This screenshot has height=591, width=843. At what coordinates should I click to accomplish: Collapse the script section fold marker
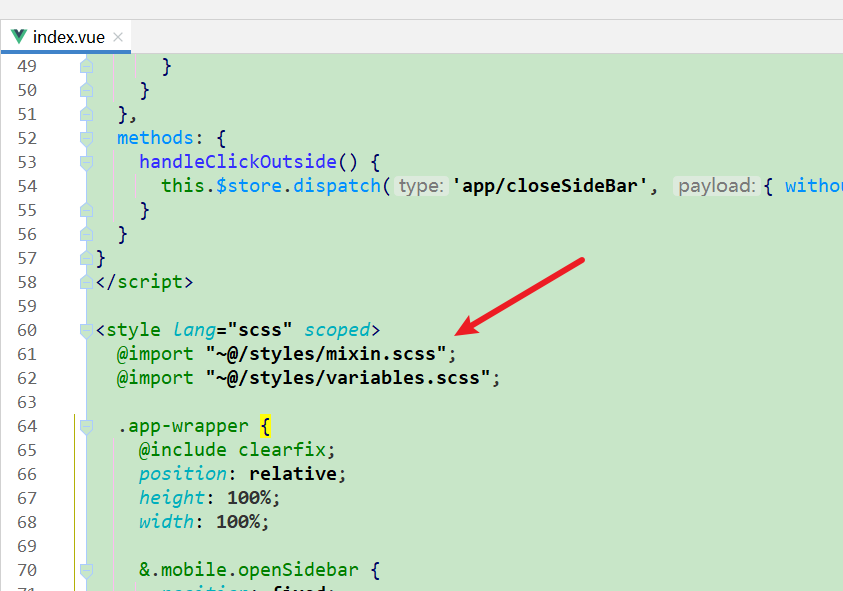pyautogui.click(x=86, y=281)
